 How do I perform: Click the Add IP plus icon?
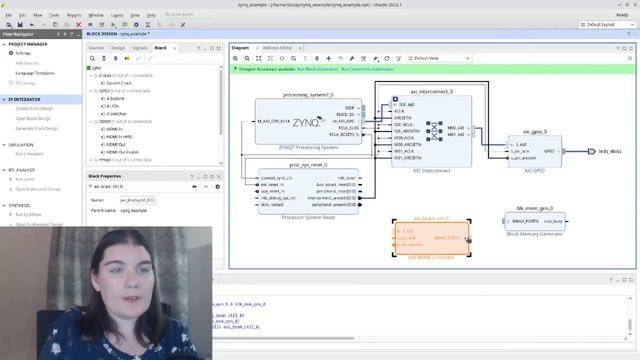pos(329,58)
